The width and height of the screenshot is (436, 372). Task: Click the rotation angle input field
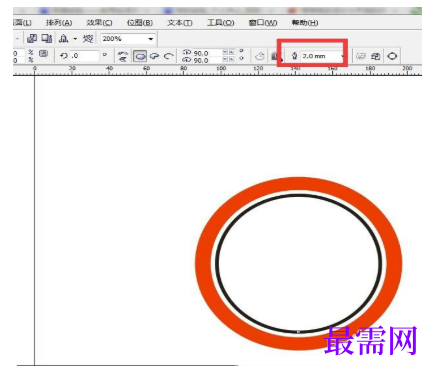tap(85, 56)
